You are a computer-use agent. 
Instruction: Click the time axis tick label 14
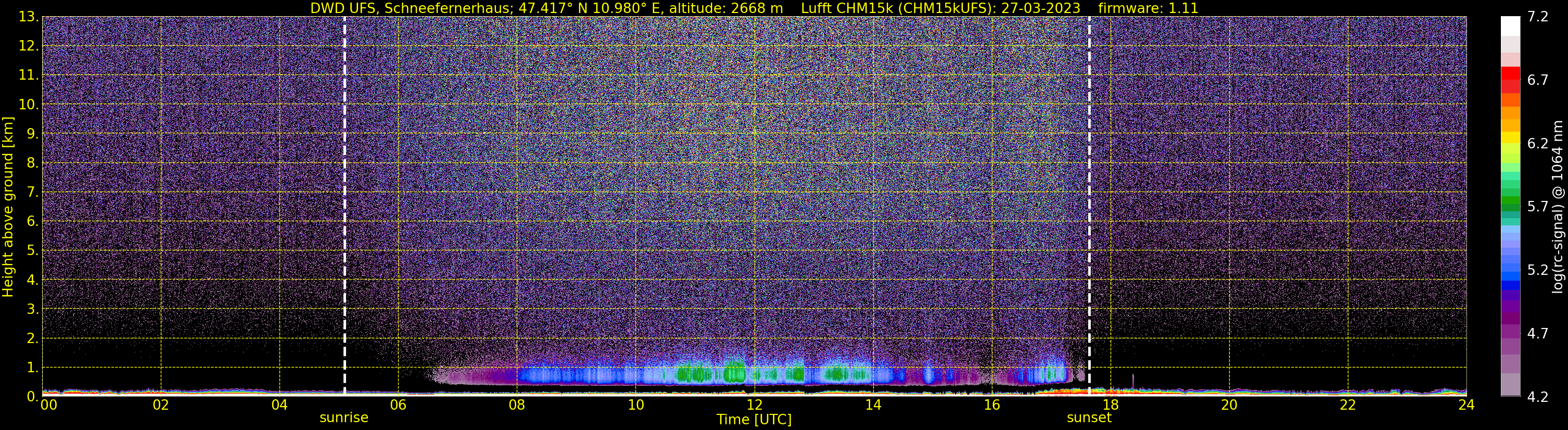873,405
